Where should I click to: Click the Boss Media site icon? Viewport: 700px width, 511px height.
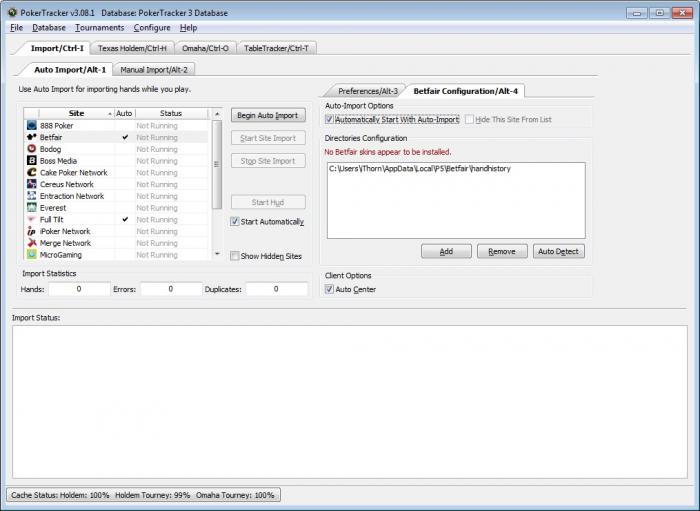pyautogui.click(x=32, y=160)
